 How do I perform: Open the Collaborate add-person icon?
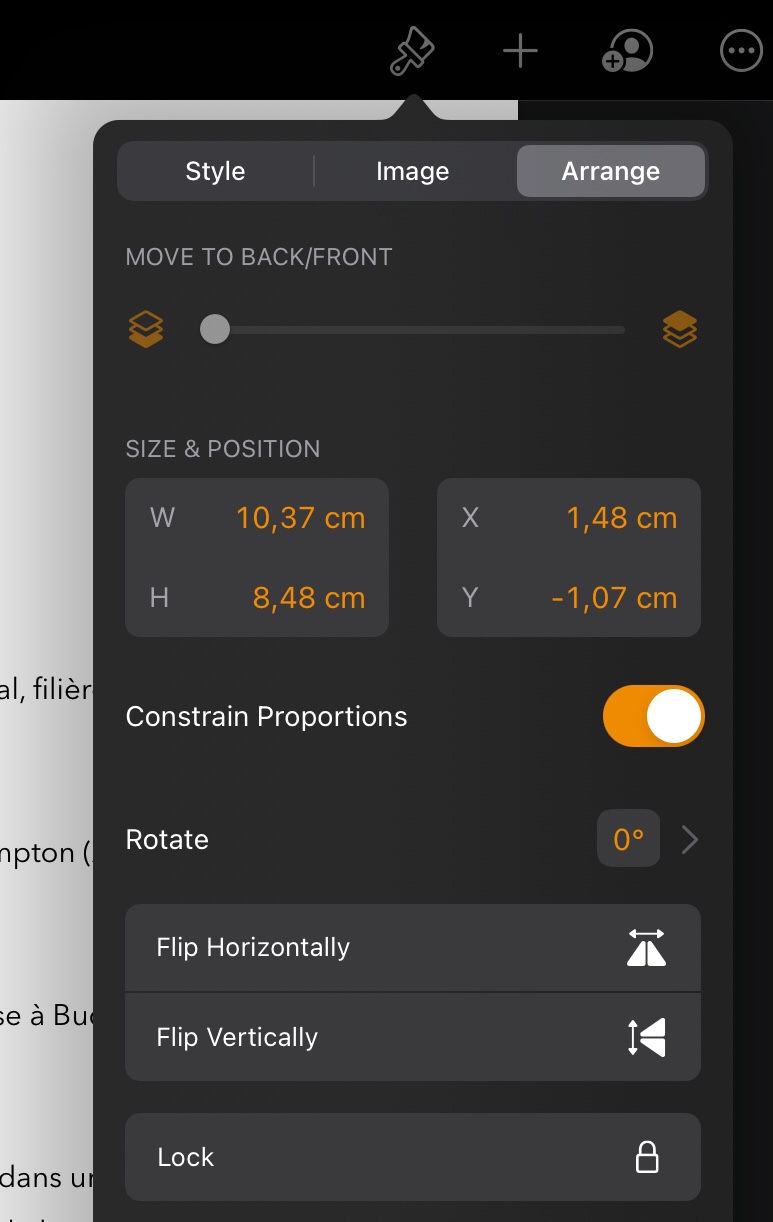click(628, 51)
